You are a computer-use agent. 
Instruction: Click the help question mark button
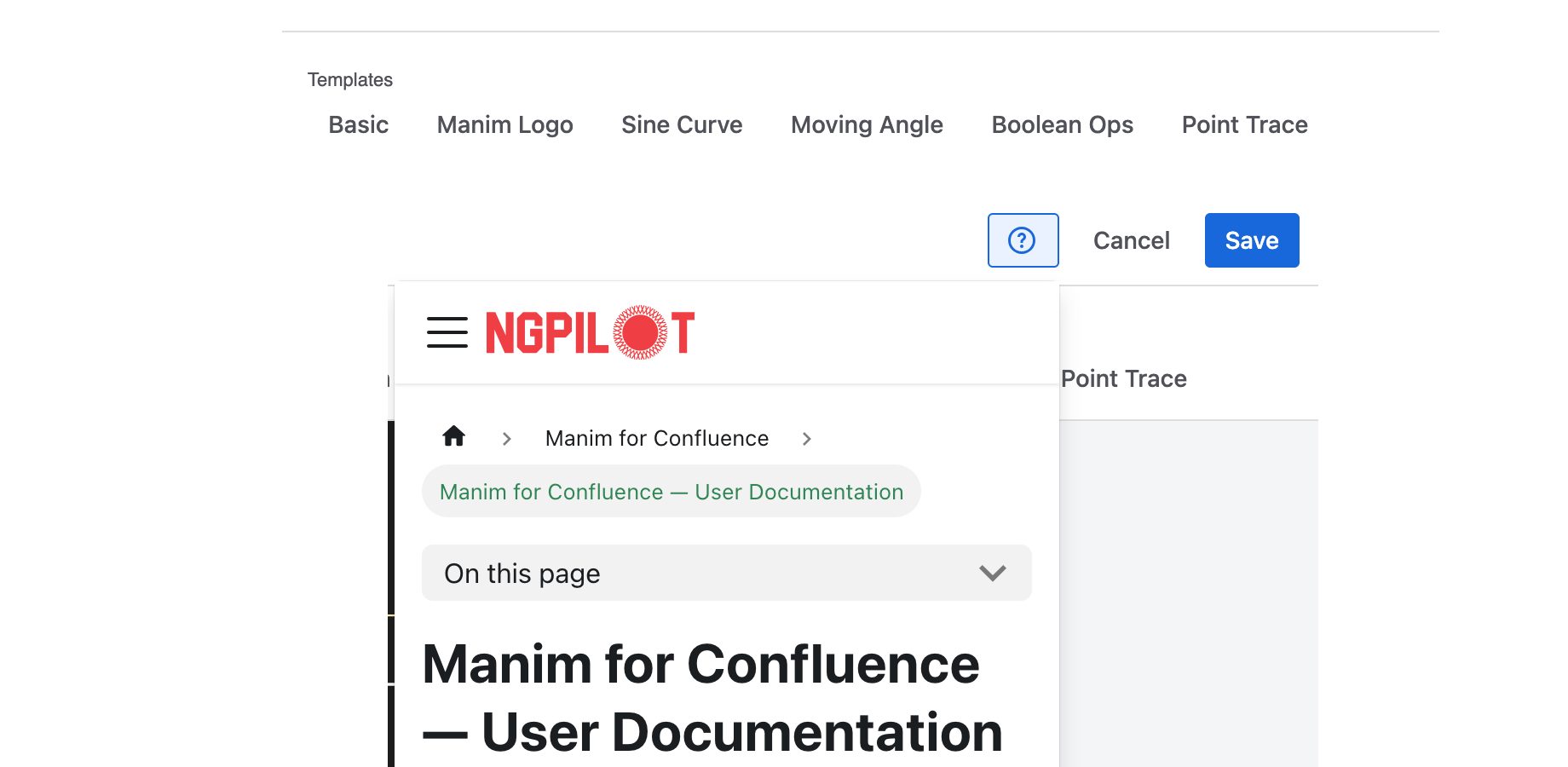coord(1023,240)
